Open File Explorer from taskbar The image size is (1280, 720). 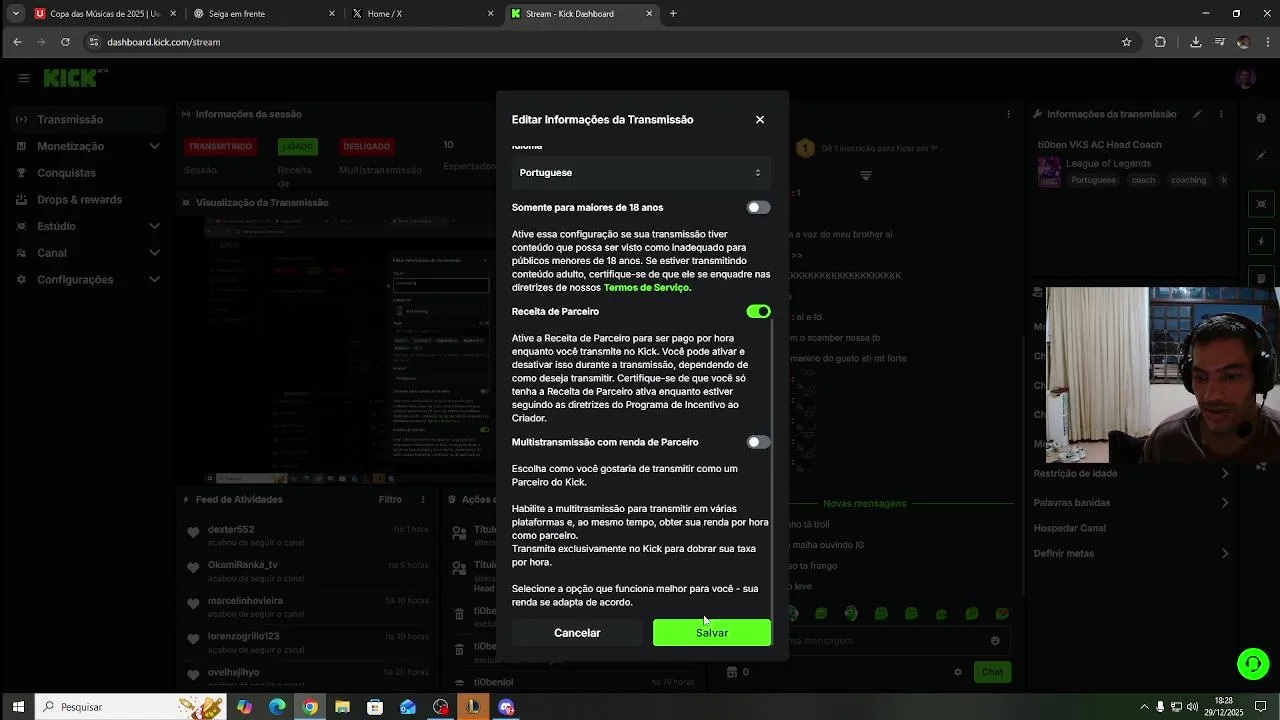point(342,707)
